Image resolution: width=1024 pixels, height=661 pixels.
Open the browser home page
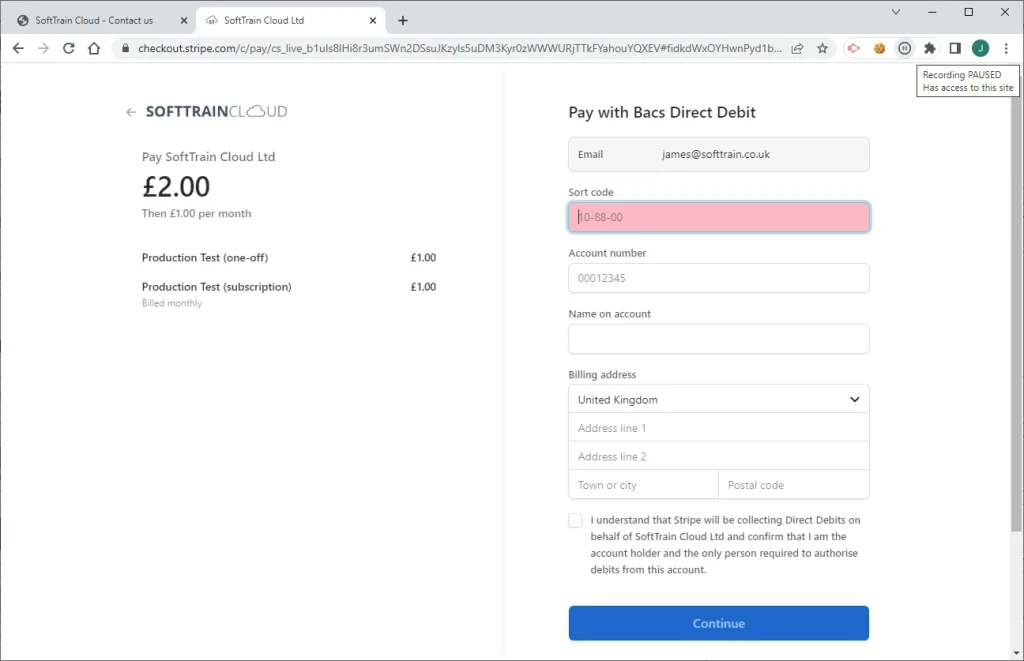point(94,47)
